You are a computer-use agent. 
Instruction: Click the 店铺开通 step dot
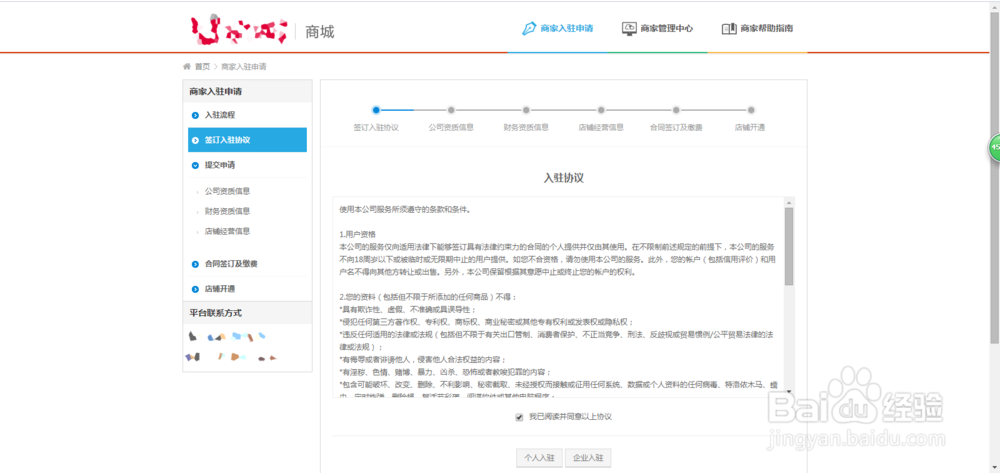751,110
